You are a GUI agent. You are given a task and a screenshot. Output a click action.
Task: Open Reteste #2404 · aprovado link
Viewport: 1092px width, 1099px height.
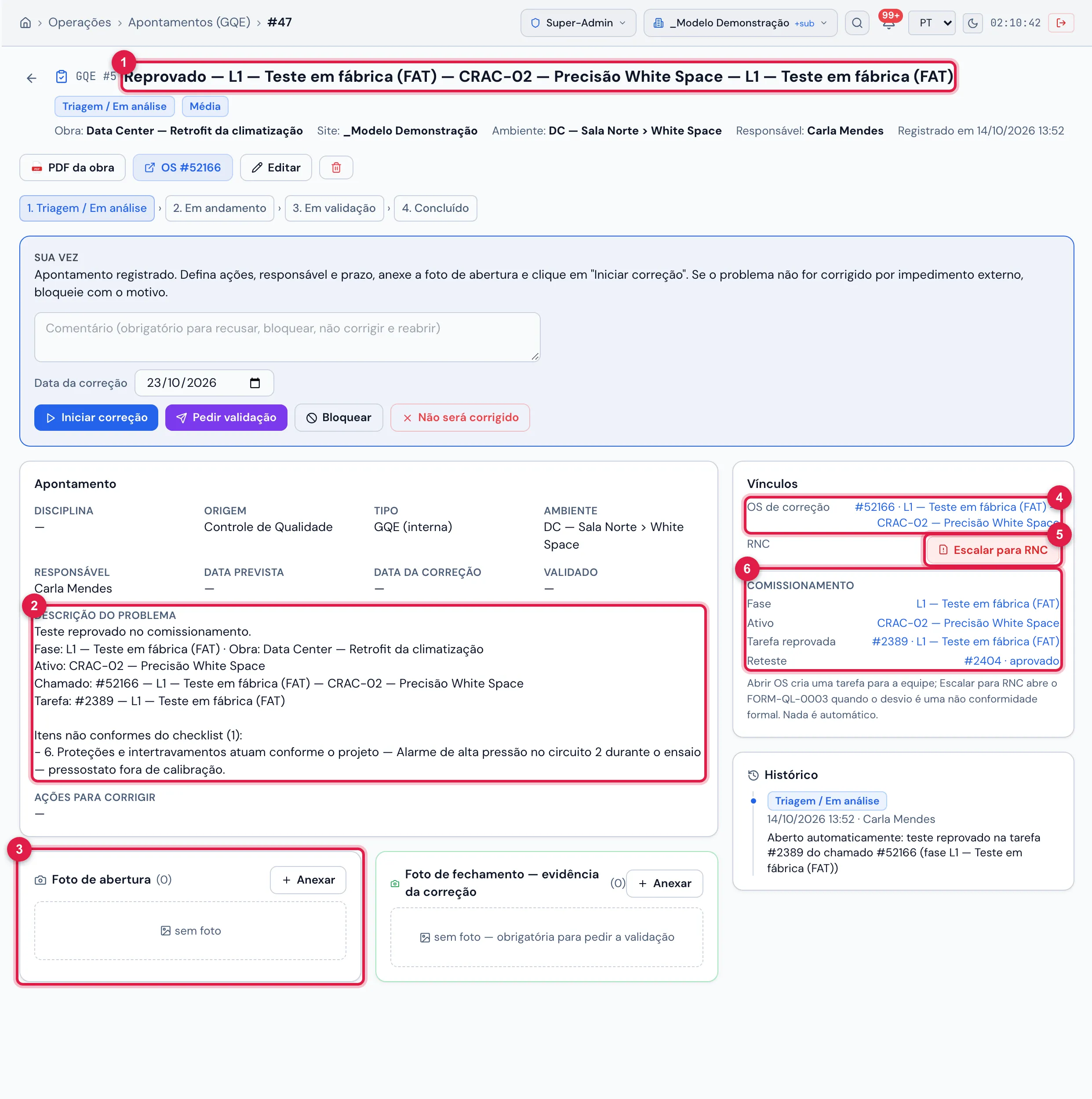[1011, 661]
